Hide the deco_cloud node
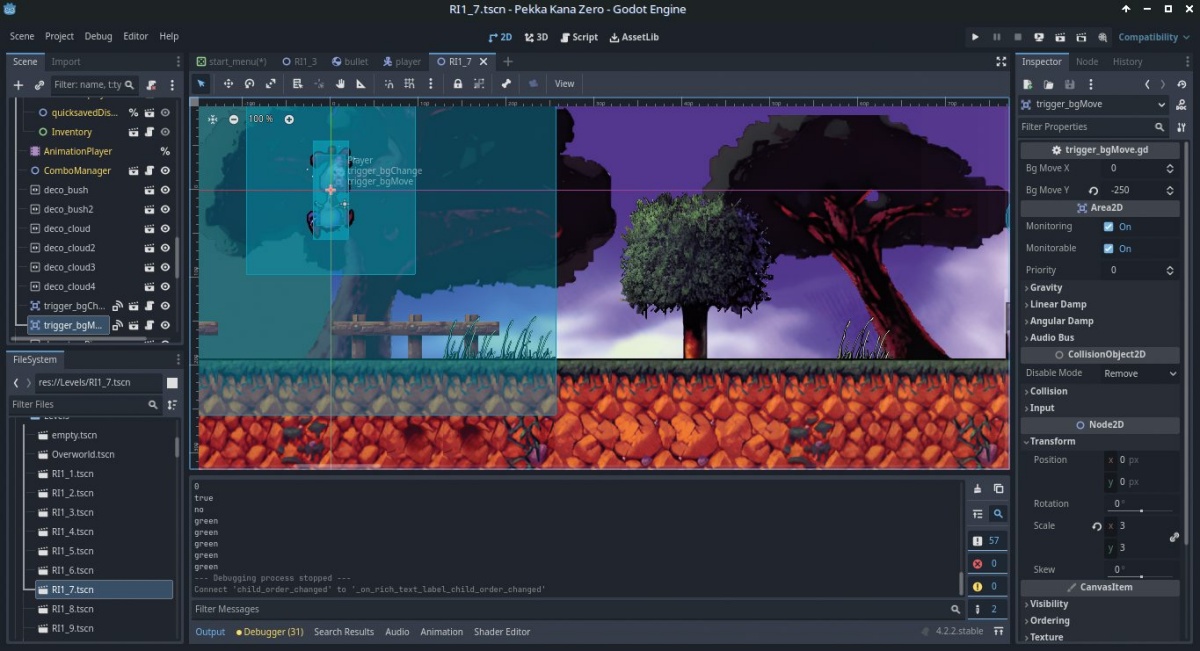The height and width of the screenshot is (651, 1200). 165,229
